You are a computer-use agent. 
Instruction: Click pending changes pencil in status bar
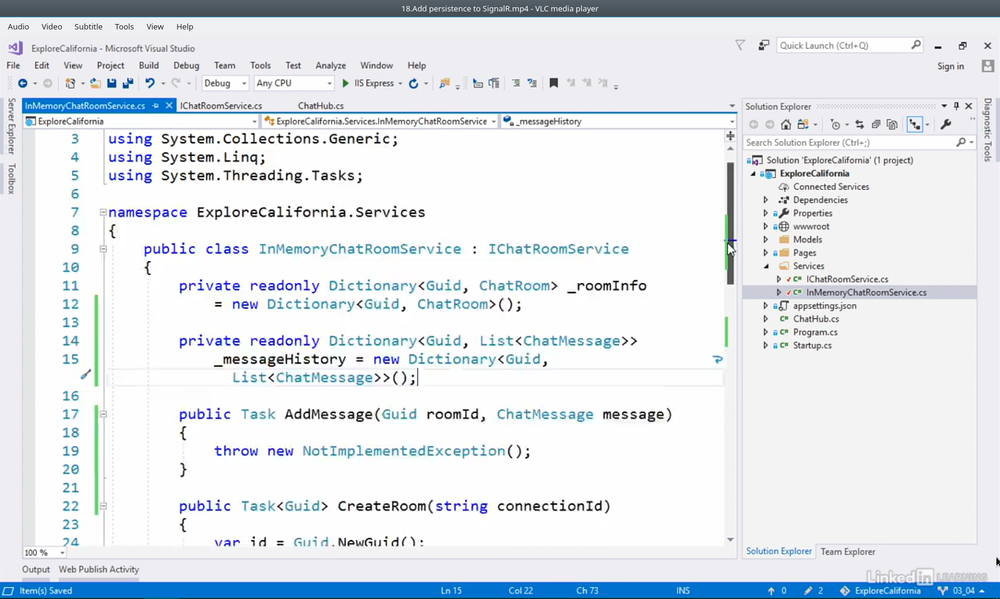[x=808, y=591]
